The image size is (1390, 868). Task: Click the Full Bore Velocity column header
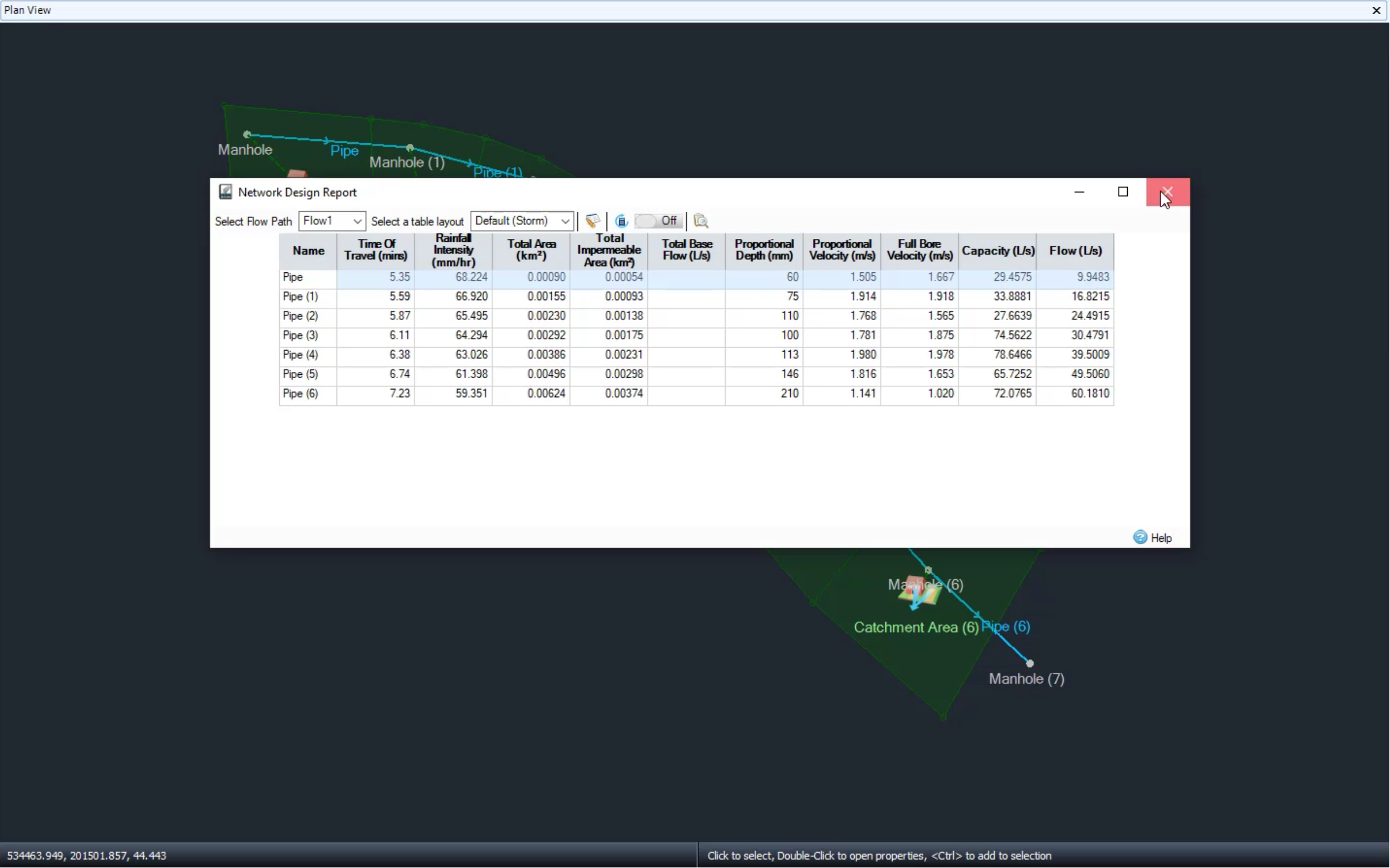tap(920, 251)
